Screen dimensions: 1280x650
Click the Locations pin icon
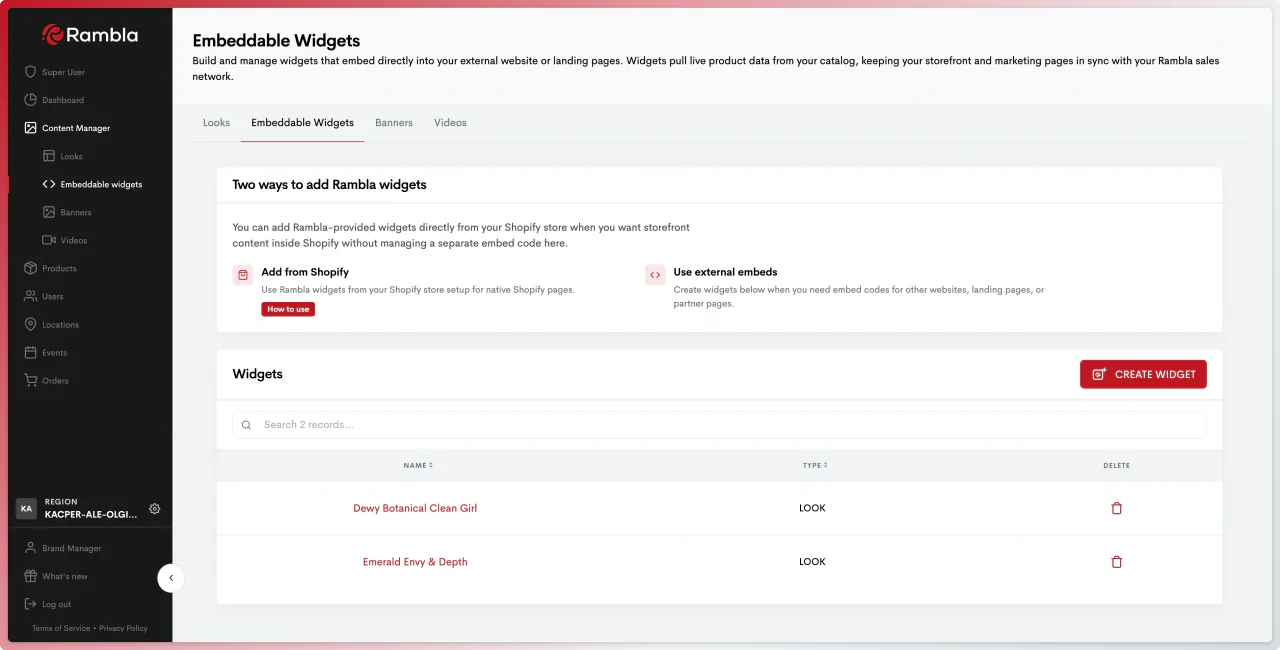tap(31, 324)
